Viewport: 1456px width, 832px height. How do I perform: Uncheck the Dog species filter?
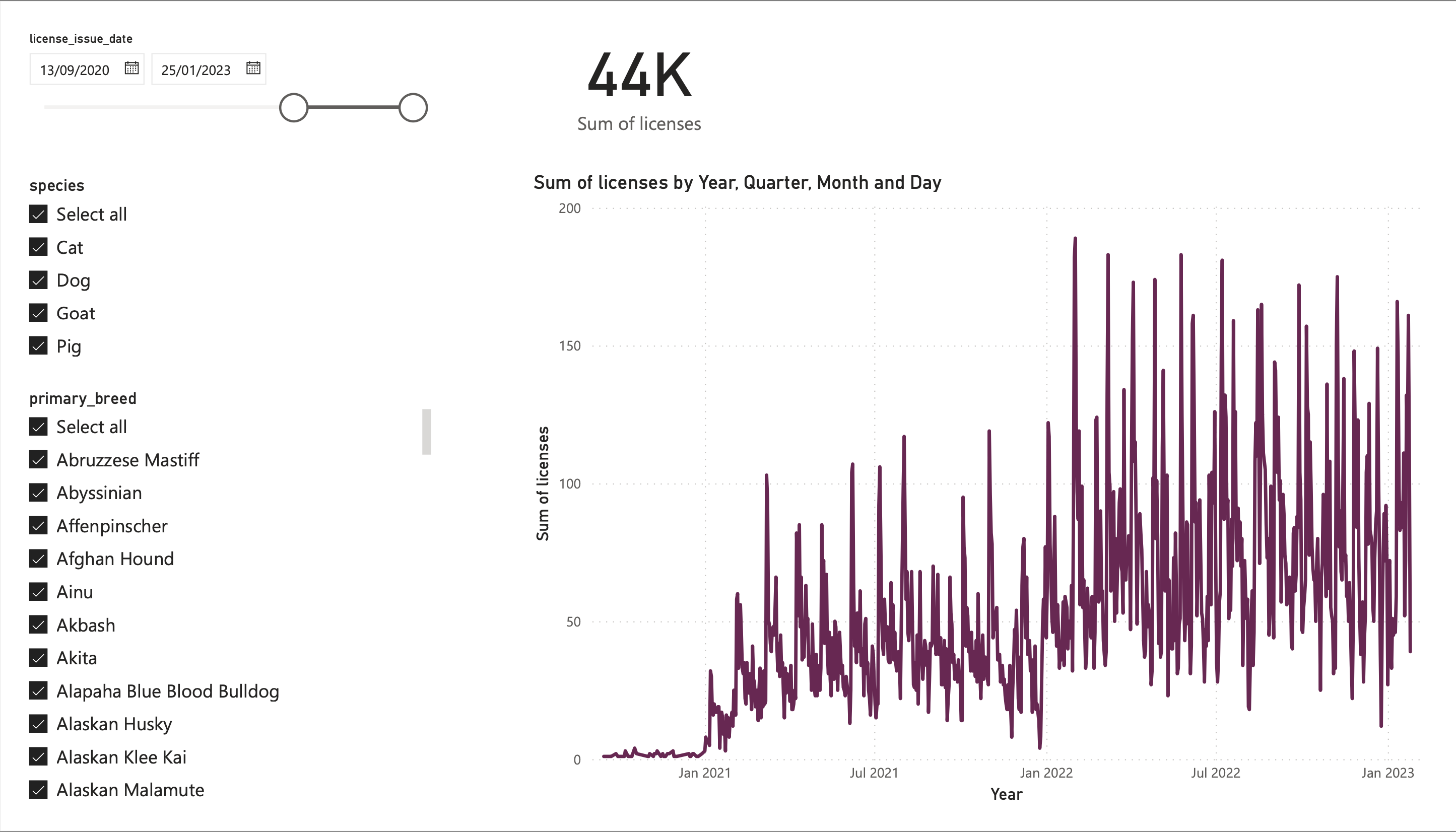[x=38, y=280]
